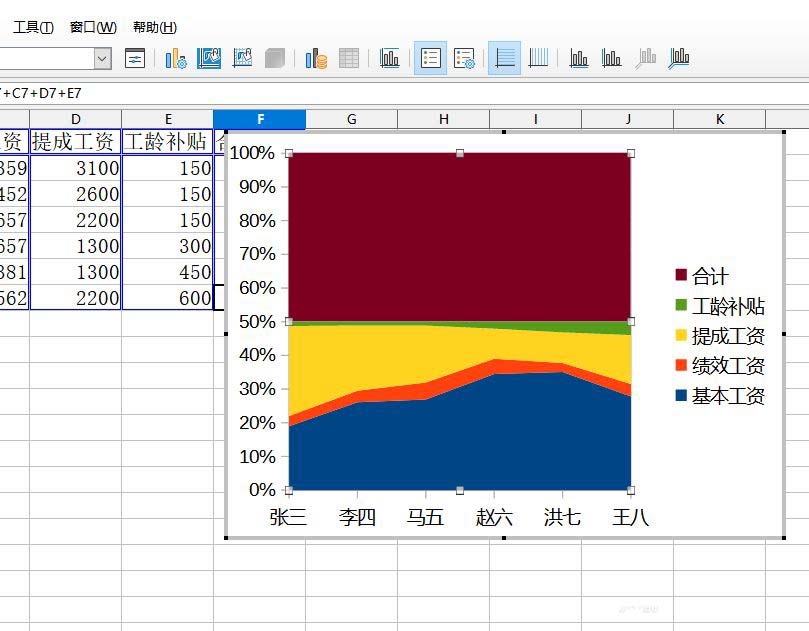The image size is (809, 631).
Task: Open the Legend settings icon
Action: (x=464, y=58)
